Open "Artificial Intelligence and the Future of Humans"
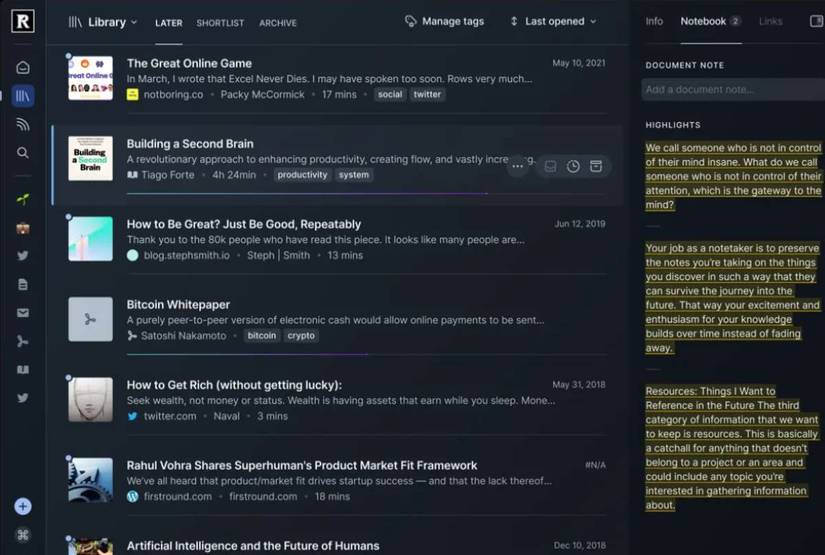825x555 pixels. pyautogui.click(x=253, y=546)
